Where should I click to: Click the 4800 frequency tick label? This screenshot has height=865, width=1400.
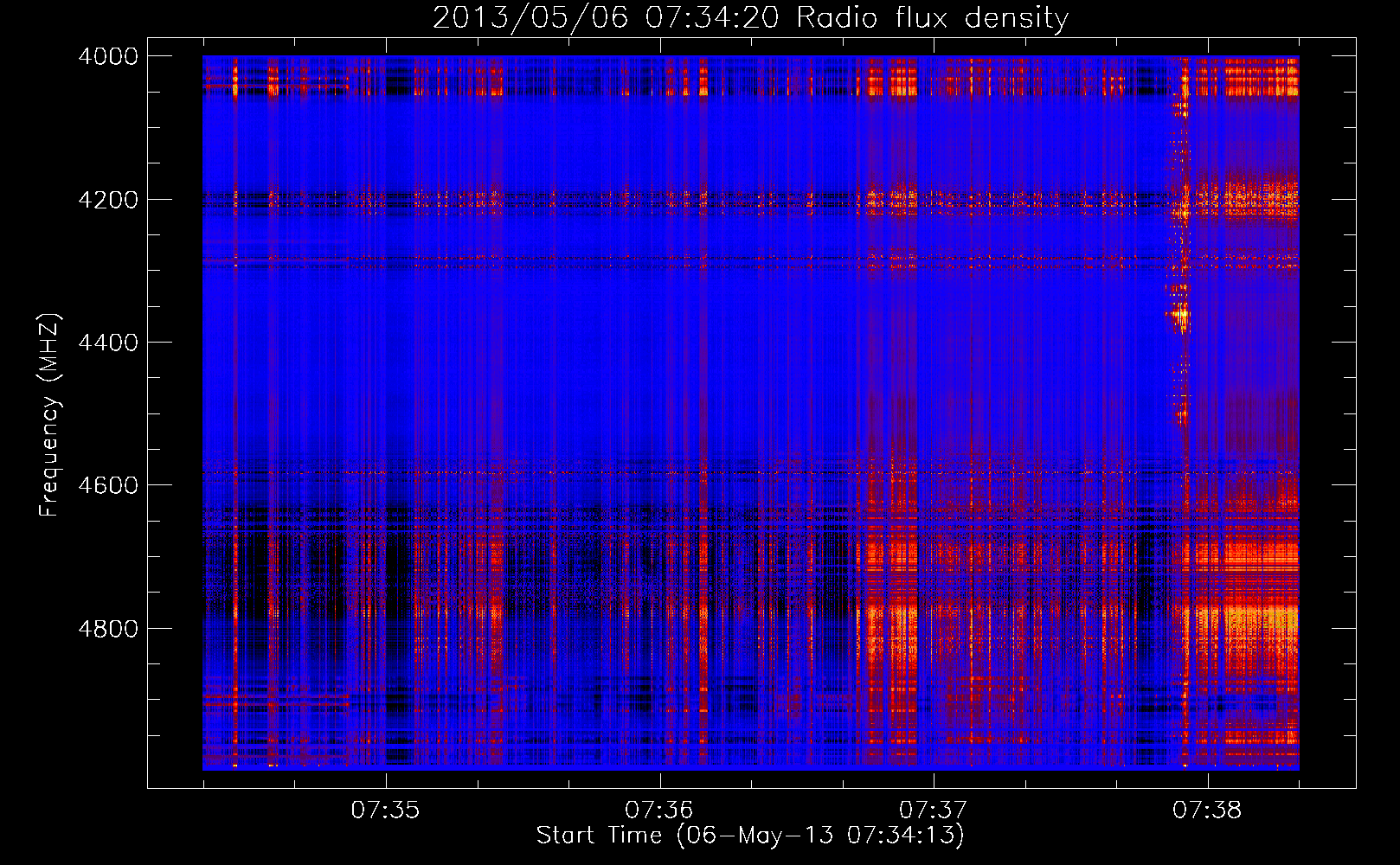pos(108,629)
